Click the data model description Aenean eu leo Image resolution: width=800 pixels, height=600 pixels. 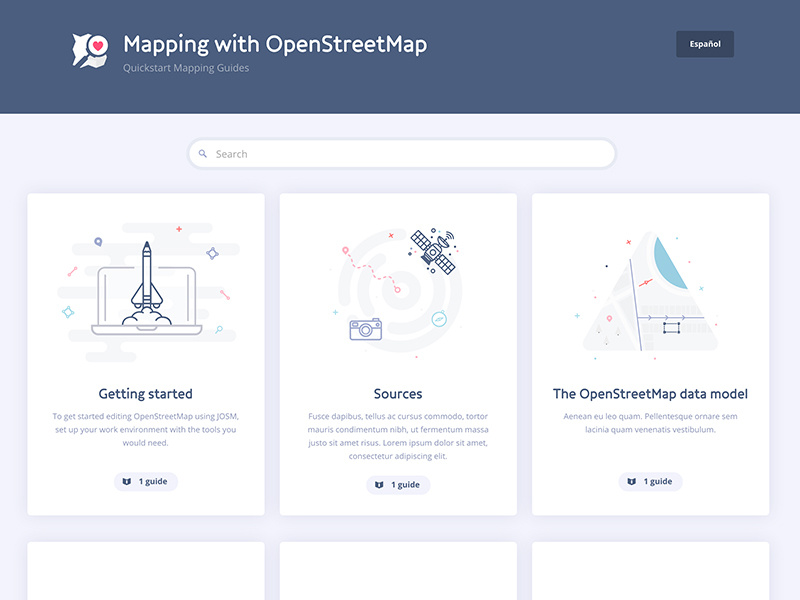click(650, 423)
